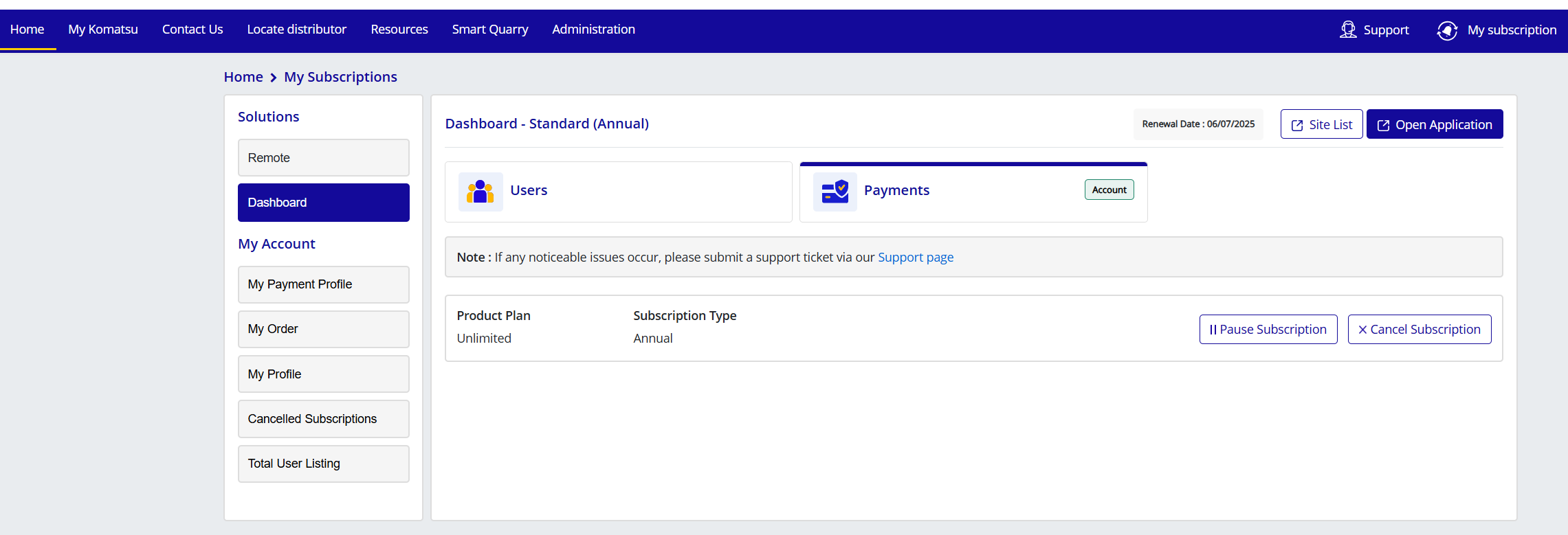Click the Annual subscription type value

coord(653,338)
